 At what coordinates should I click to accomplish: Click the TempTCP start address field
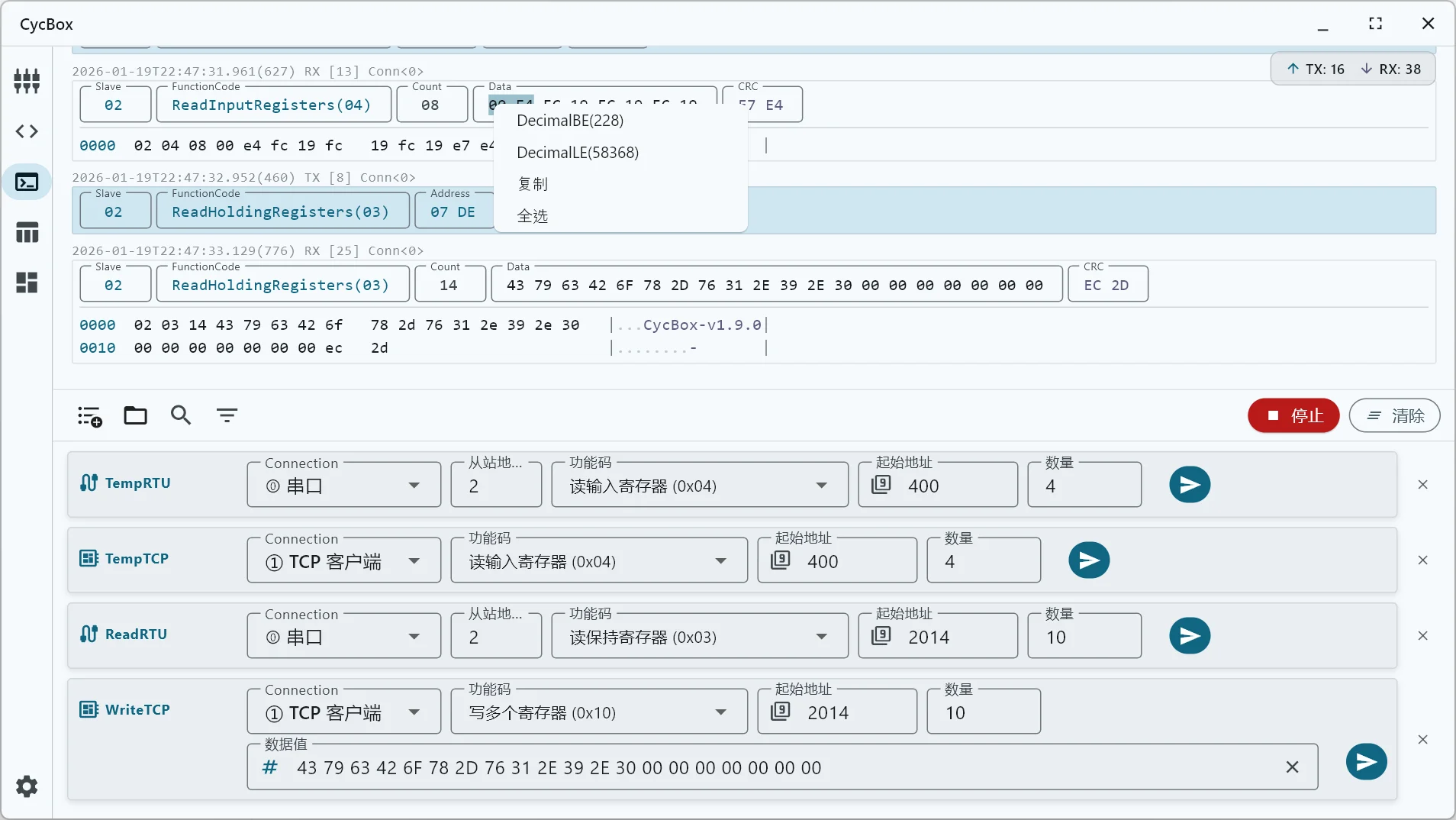(x=847, y=562)
